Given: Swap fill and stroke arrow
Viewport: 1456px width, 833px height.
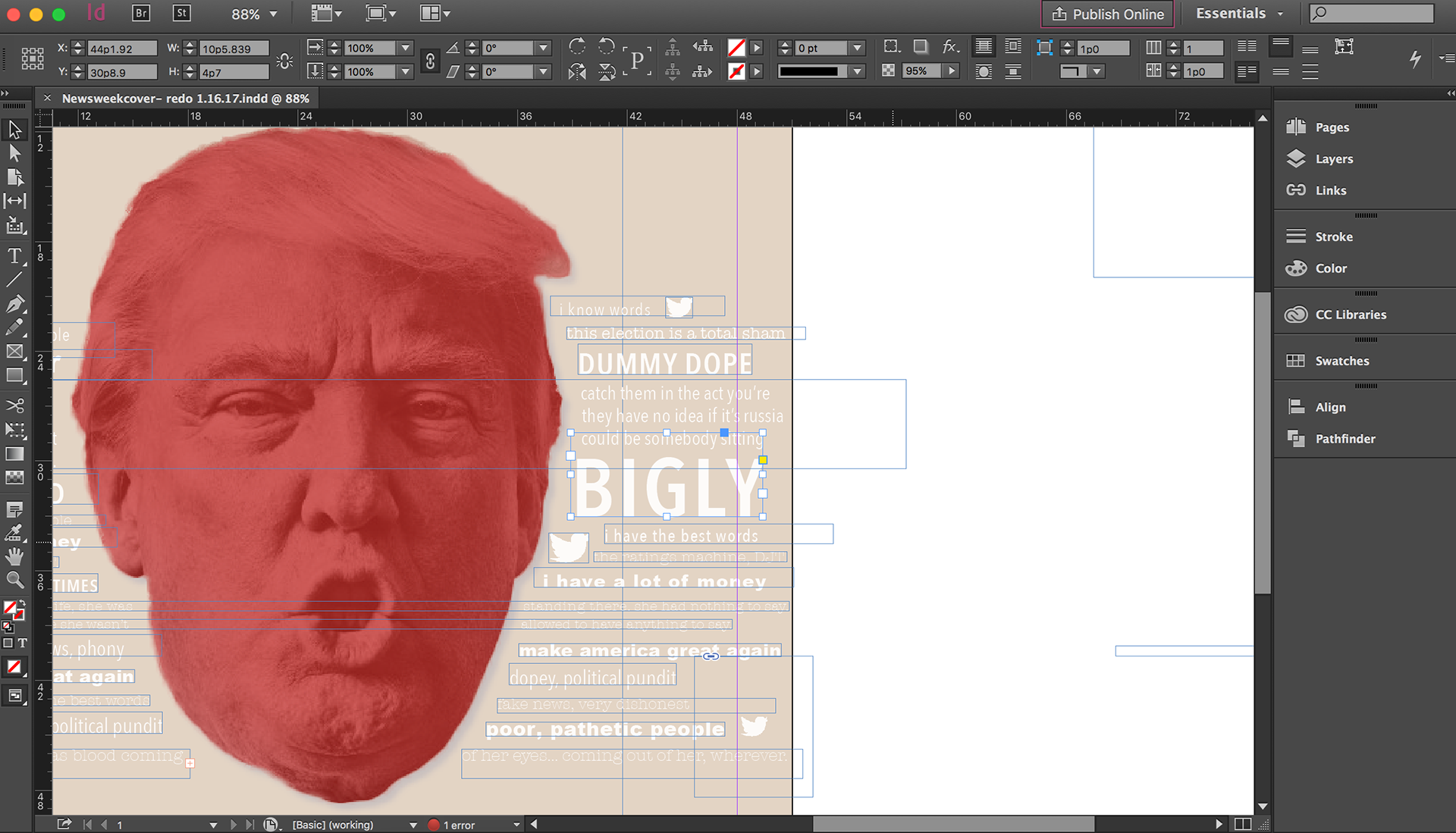Looking at the screenshot, I should [21, 604].
